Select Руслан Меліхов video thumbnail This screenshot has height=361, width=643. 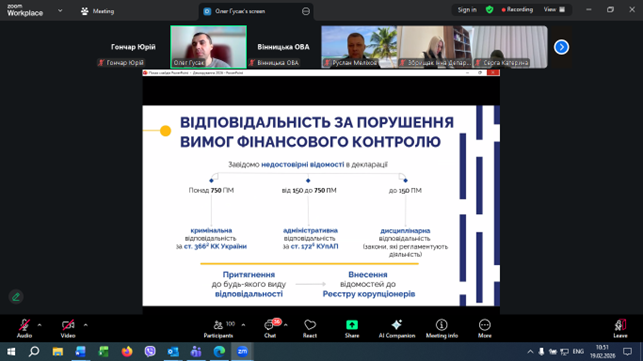coord(359,47)
